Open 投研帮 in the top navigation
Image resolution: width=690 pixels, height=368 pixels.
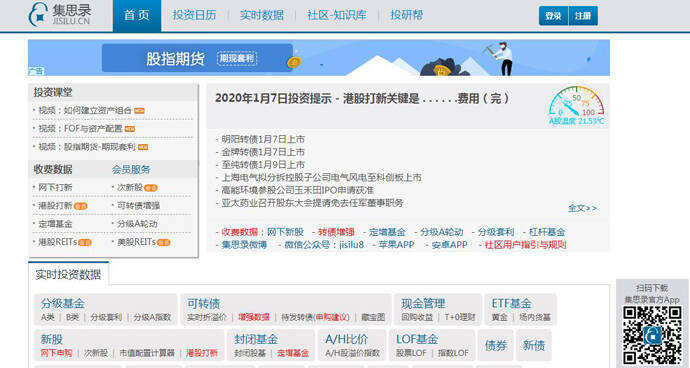click(x=406, y=15)
